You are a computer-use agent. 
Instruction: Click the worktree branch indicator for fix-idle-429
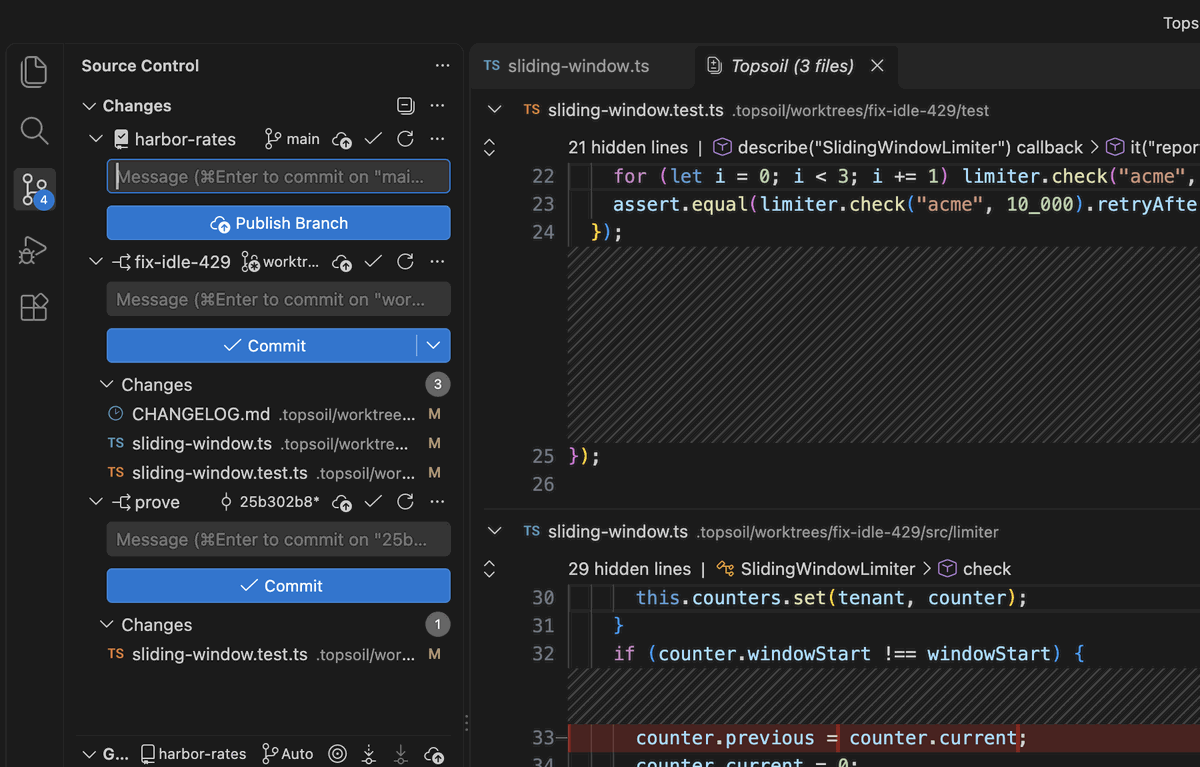(x=281, y=262)
